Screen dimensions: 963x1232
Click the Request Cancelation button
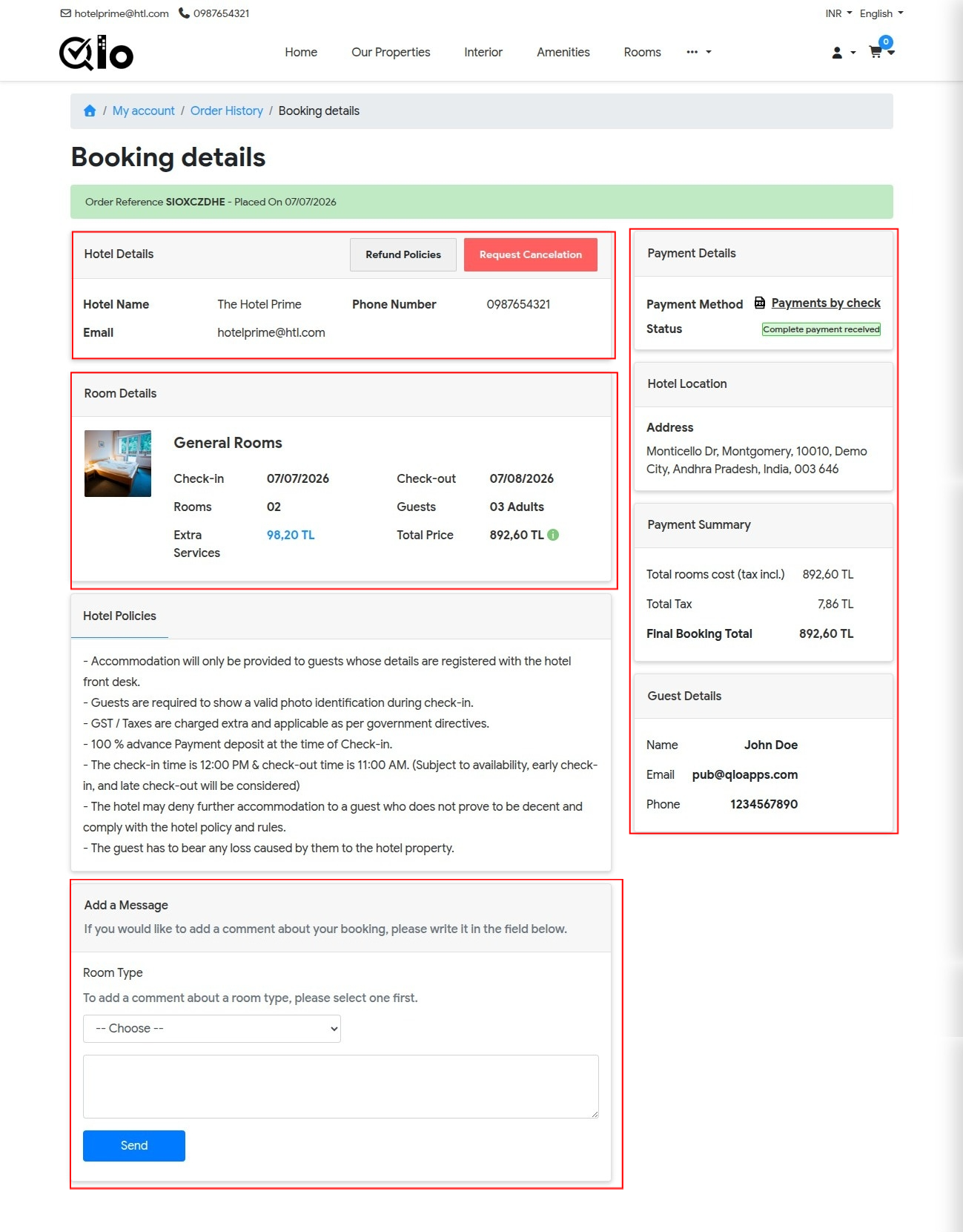coord(531,254)
